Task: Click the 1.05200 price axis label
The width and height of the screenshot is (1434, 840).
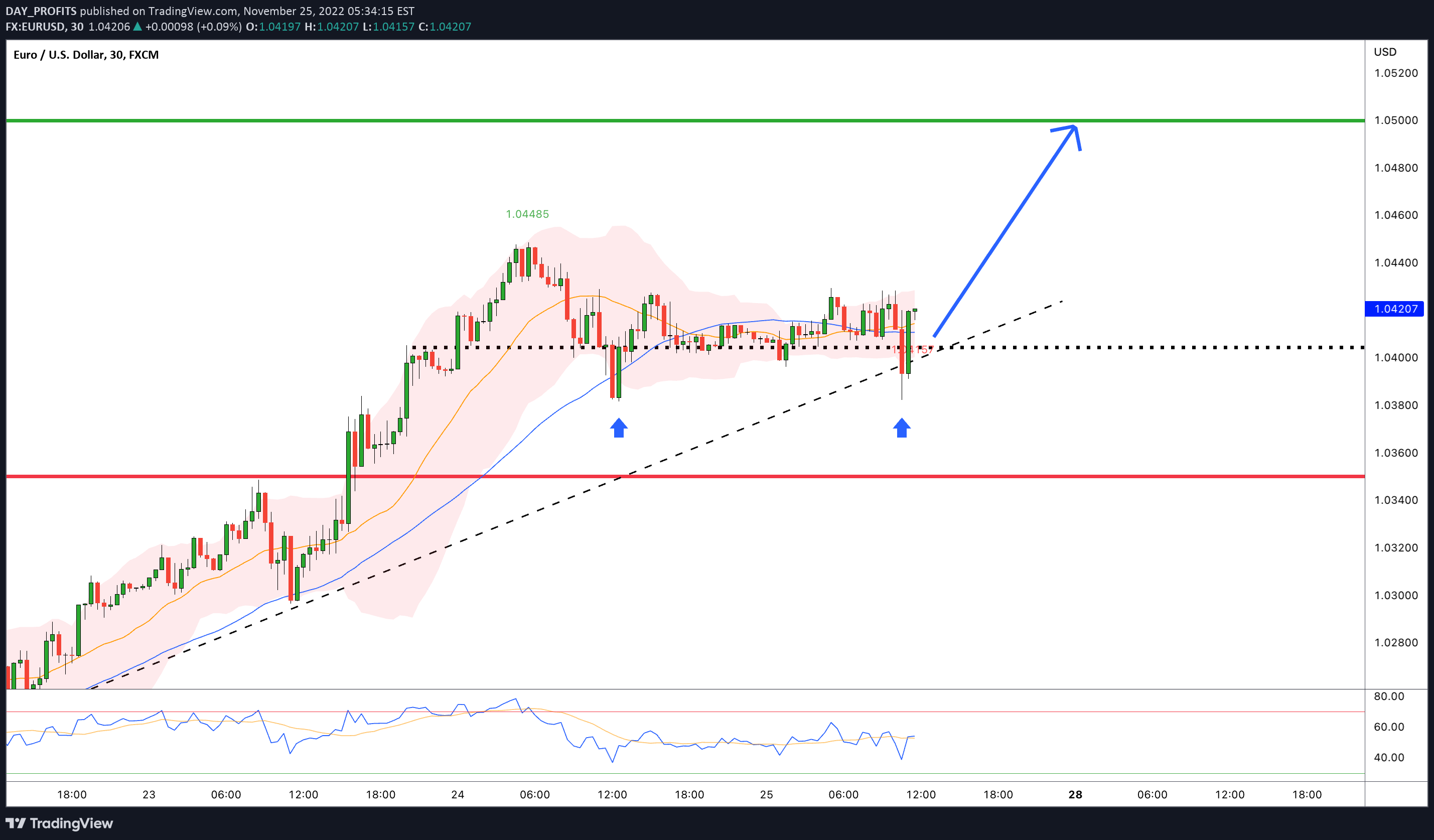Action: (1396, 73)
